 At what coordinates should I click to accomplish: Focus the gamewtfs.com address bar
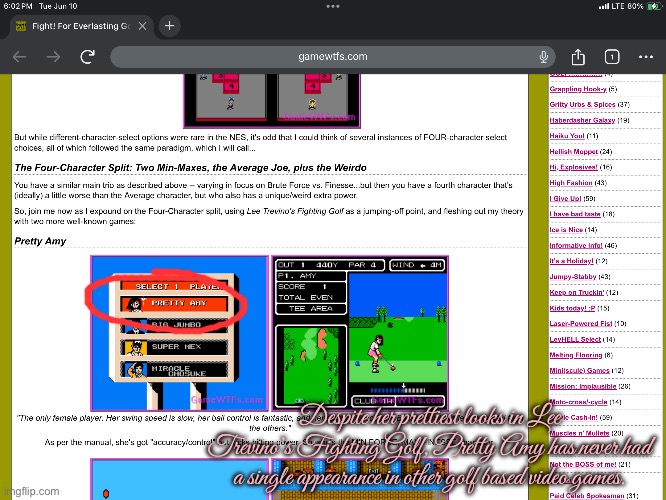(333, 56)
